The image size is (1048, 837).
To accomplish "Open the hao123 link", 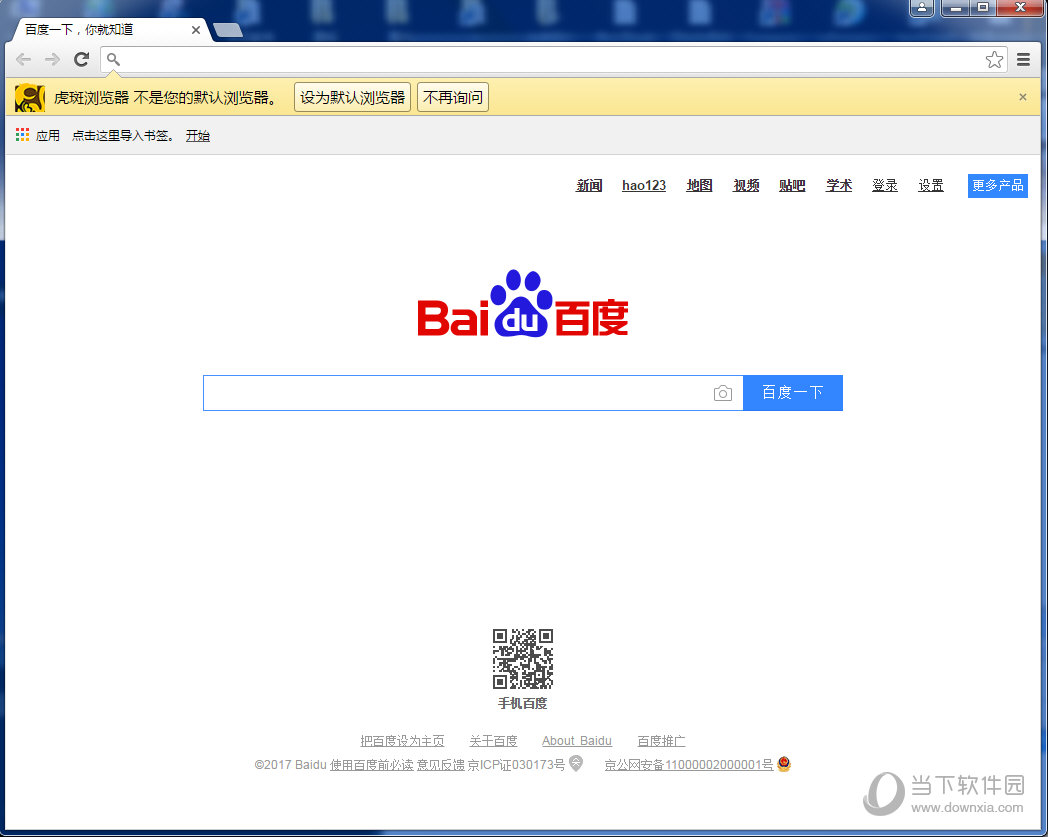I will [644, 185].
